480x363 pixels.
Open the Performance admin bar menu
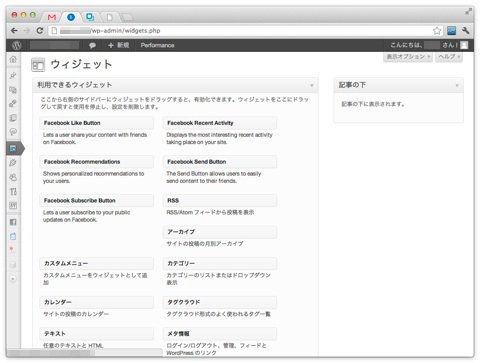tap(157, 45)
